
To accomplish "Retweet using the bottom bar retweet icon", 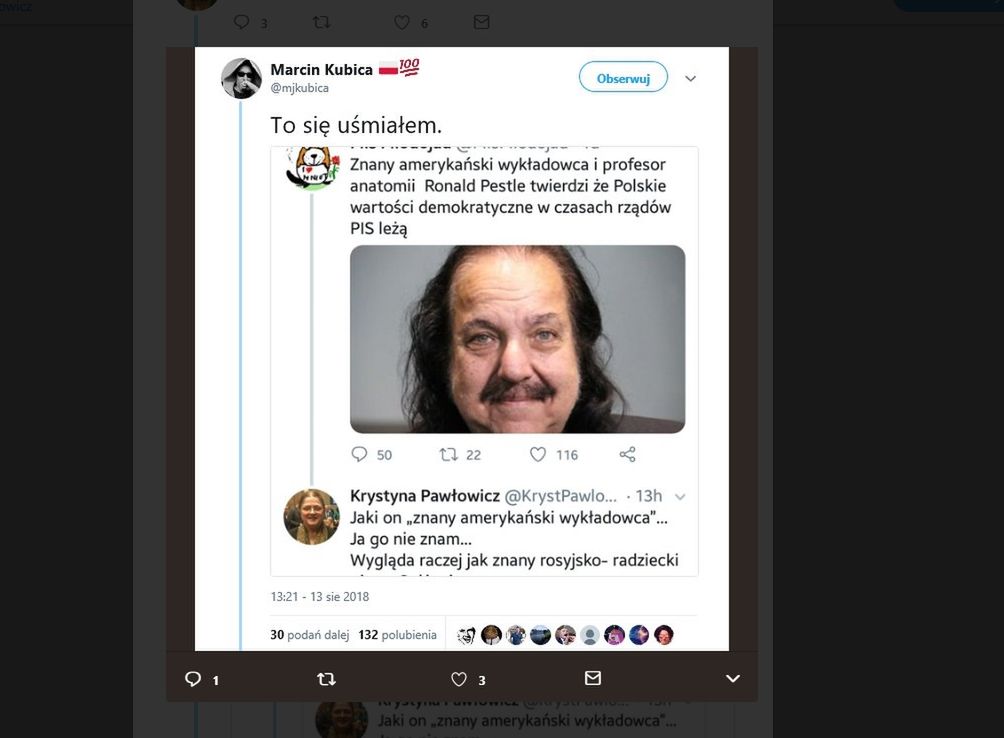I will 326,679.
